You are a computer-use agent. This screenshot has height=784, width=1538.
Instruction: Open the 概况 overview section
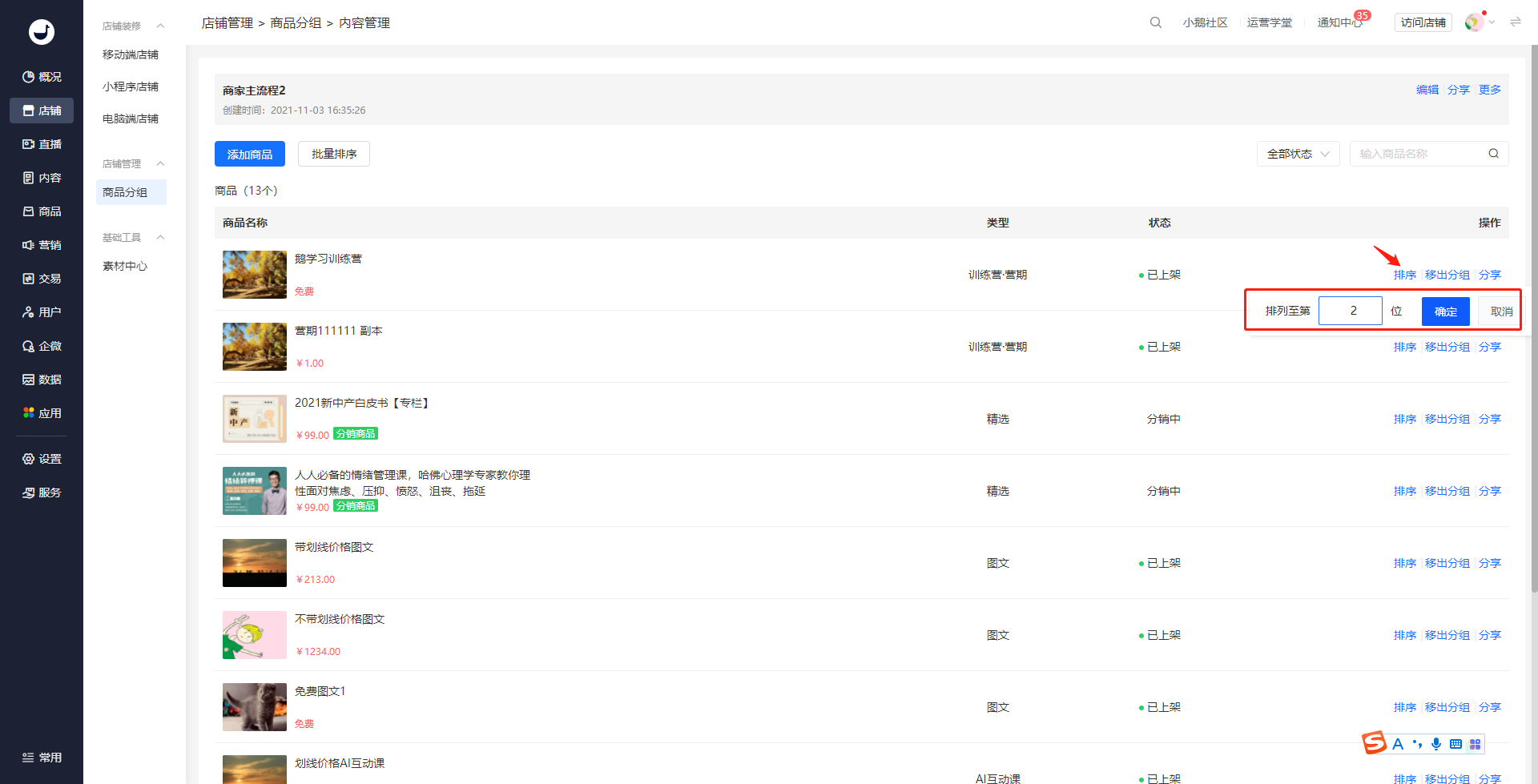[x=42, y=77]
